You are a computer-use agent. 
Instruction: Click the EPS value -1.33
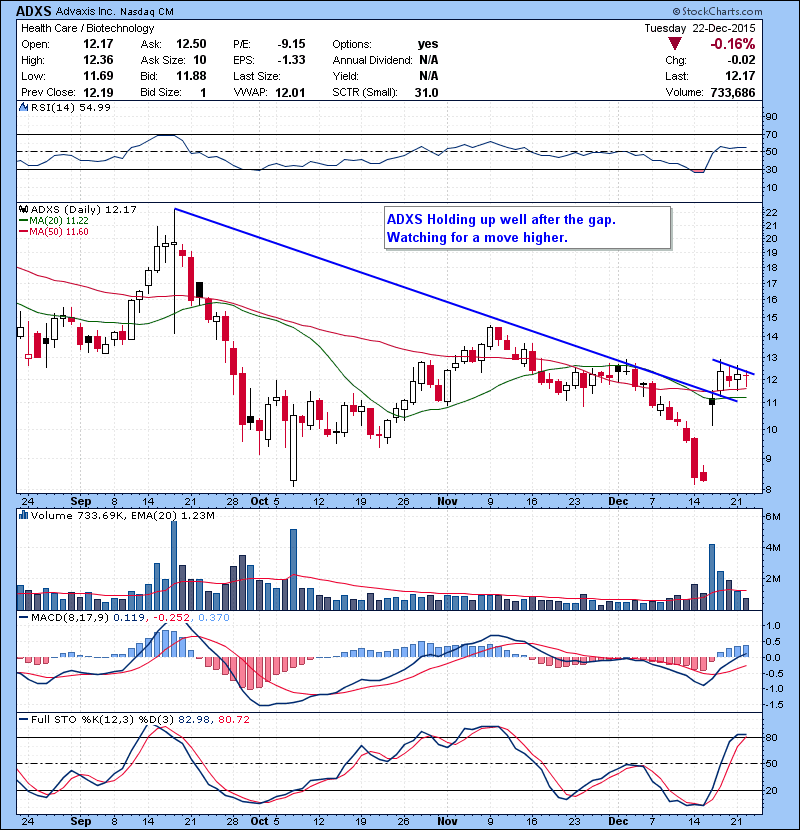point(291,60)
